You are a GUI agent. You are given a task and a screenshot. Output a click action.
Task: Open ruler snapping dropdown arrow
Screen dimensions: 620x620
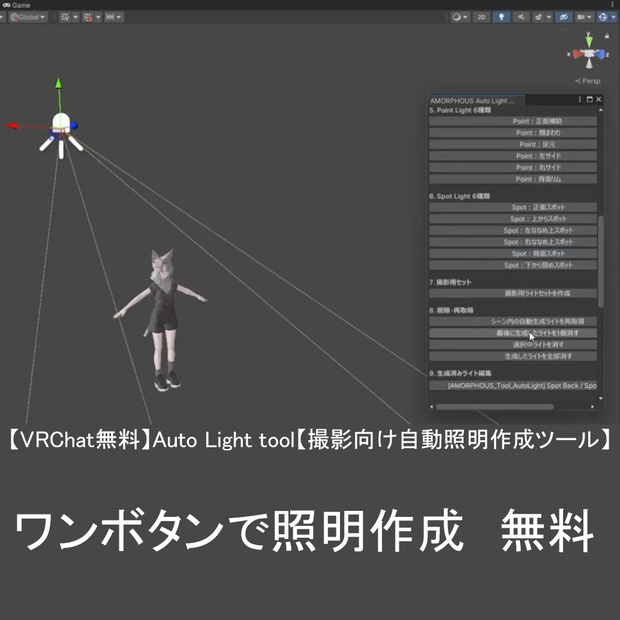(119, 17)
